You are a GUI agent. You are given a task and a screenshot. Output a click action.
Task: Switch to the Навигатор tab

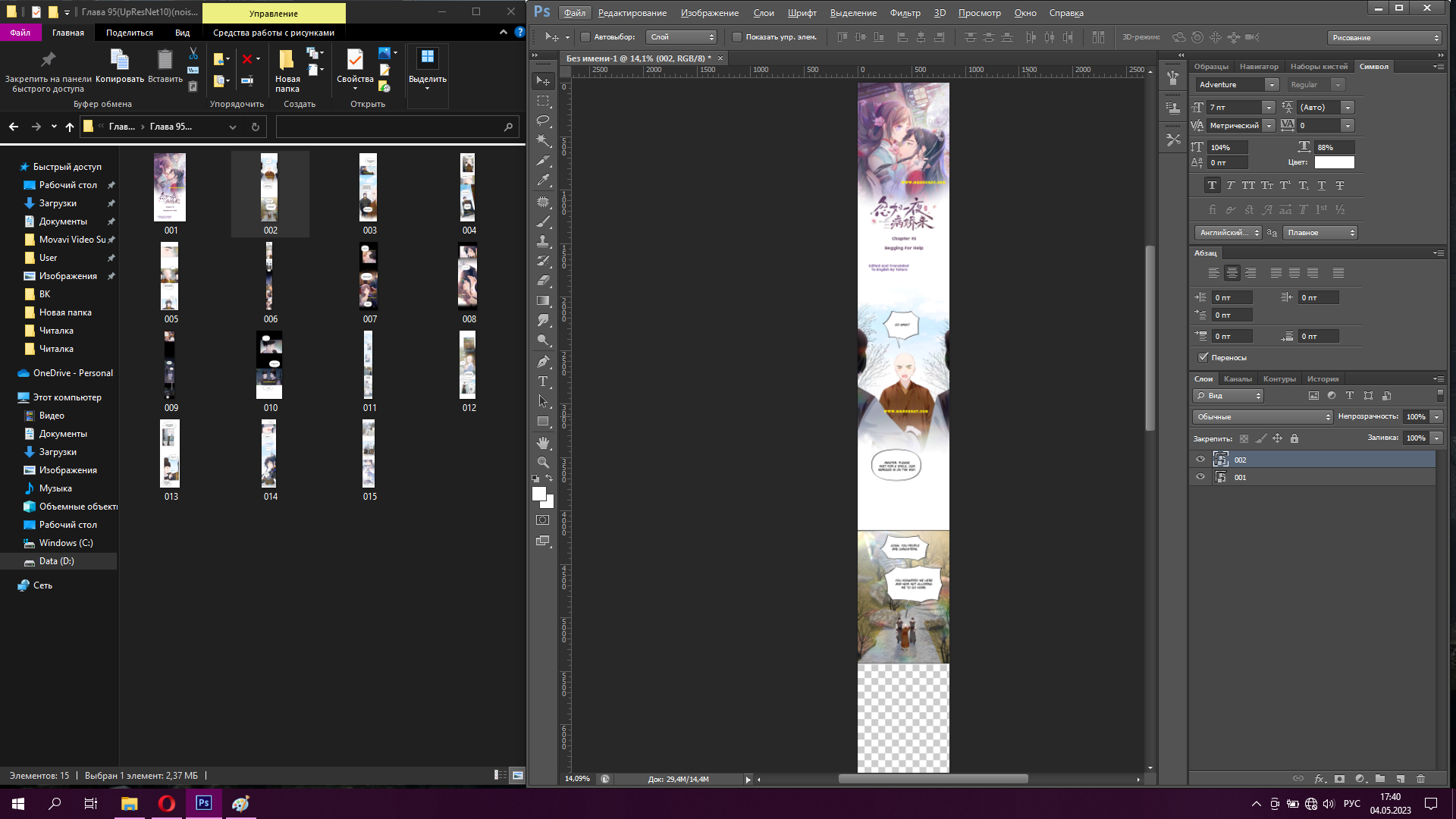tap(1258, 67)
